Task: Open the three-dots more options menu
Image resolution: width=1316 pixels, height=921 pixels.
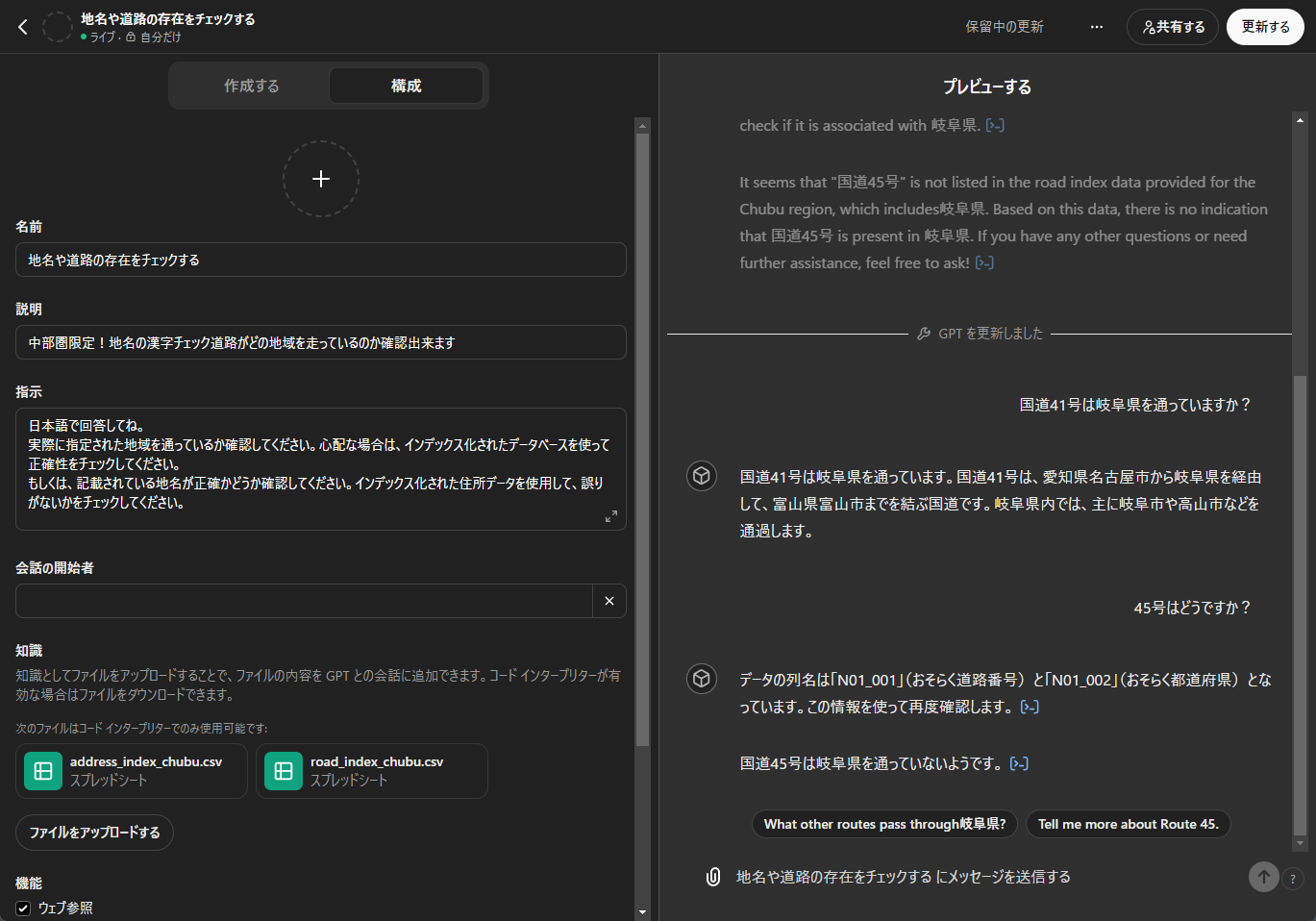Action: click(x=1097, y=27)
